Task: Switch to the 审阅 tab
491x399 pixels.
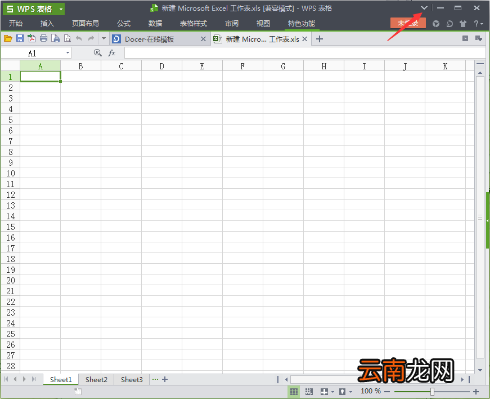Action: pyautogui.click(x=232, y=23)
